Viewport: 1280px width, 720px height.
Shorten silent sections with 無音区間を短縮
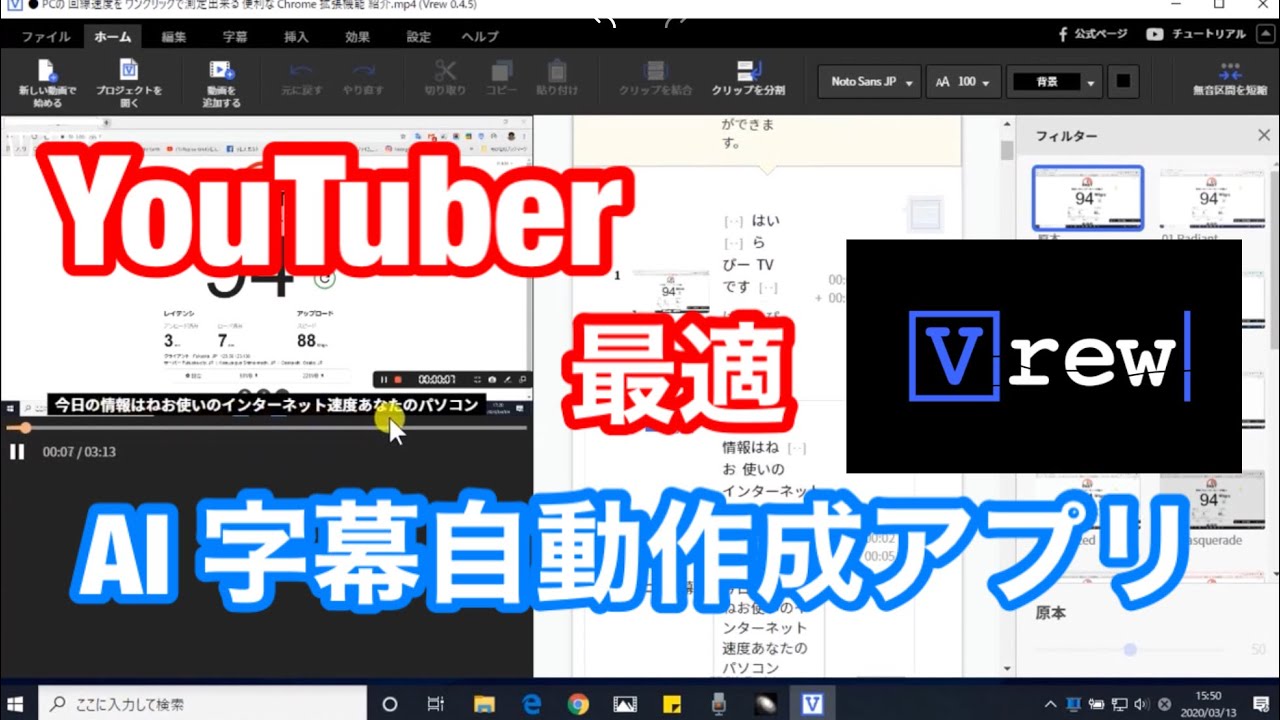(1230, 78)
